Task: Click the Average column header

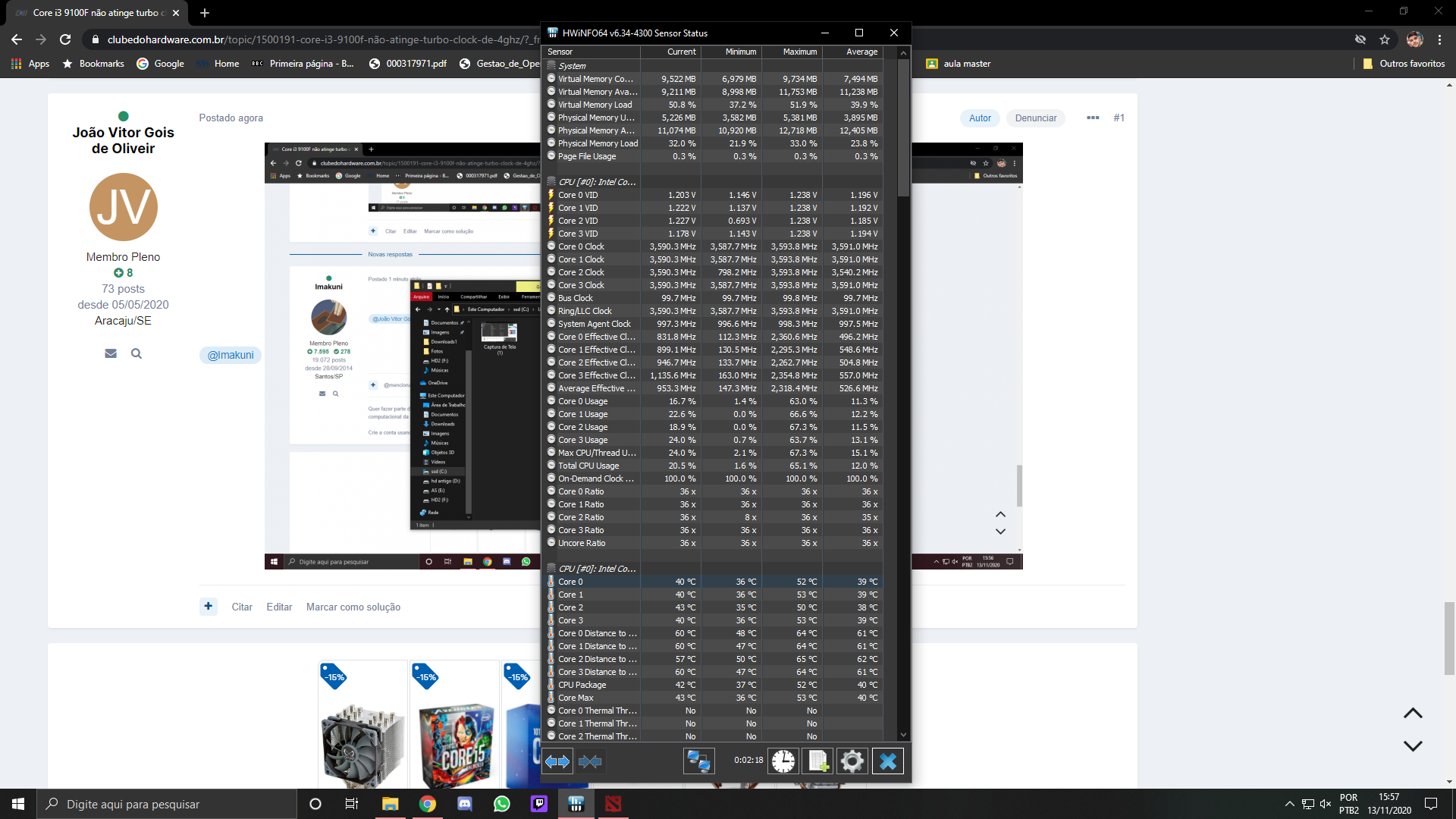Action: click(852, 52)
